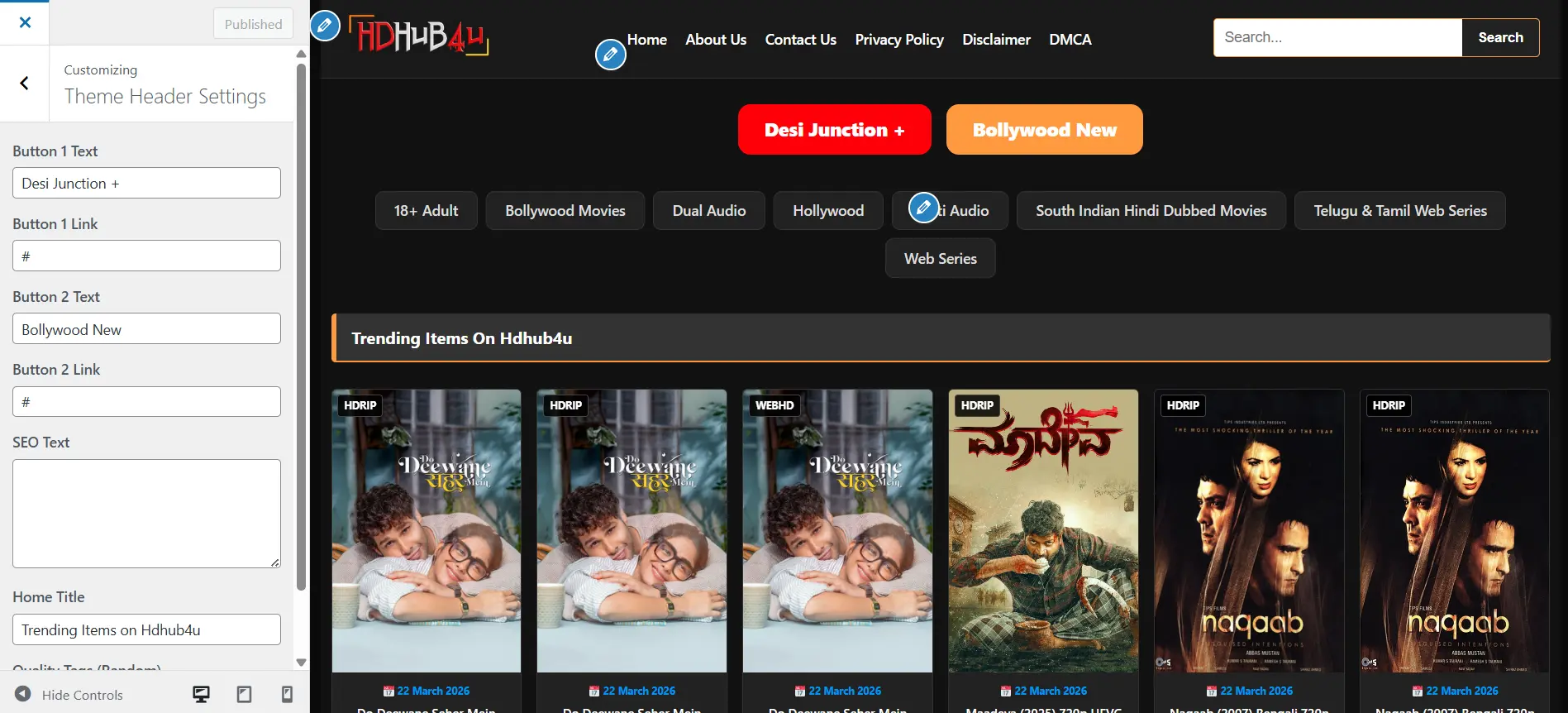Close the Customizer with the X icon
Image resolution: width=1568 pixels, height=713 pixels.
click(x=25, y=22)
